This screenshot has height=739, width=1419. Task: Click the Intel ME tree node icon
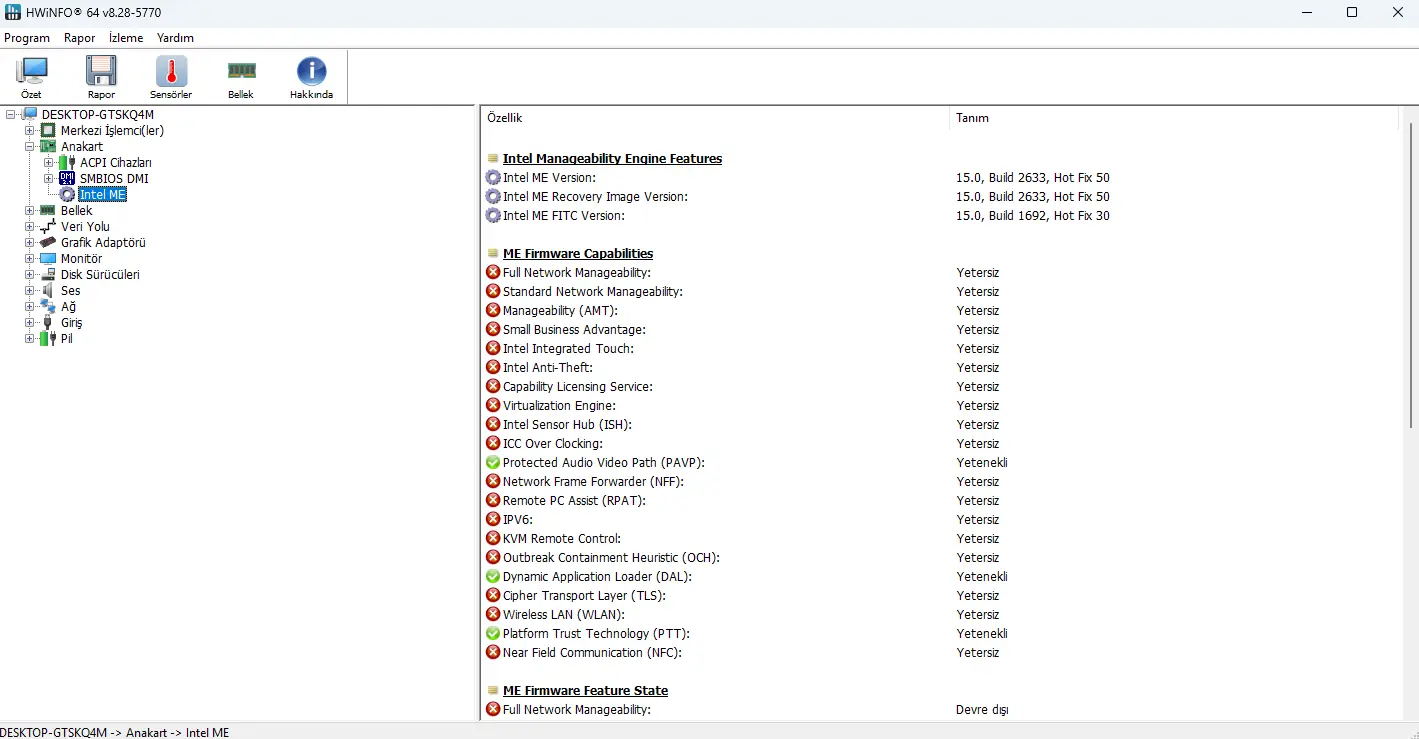pos(67,195)
